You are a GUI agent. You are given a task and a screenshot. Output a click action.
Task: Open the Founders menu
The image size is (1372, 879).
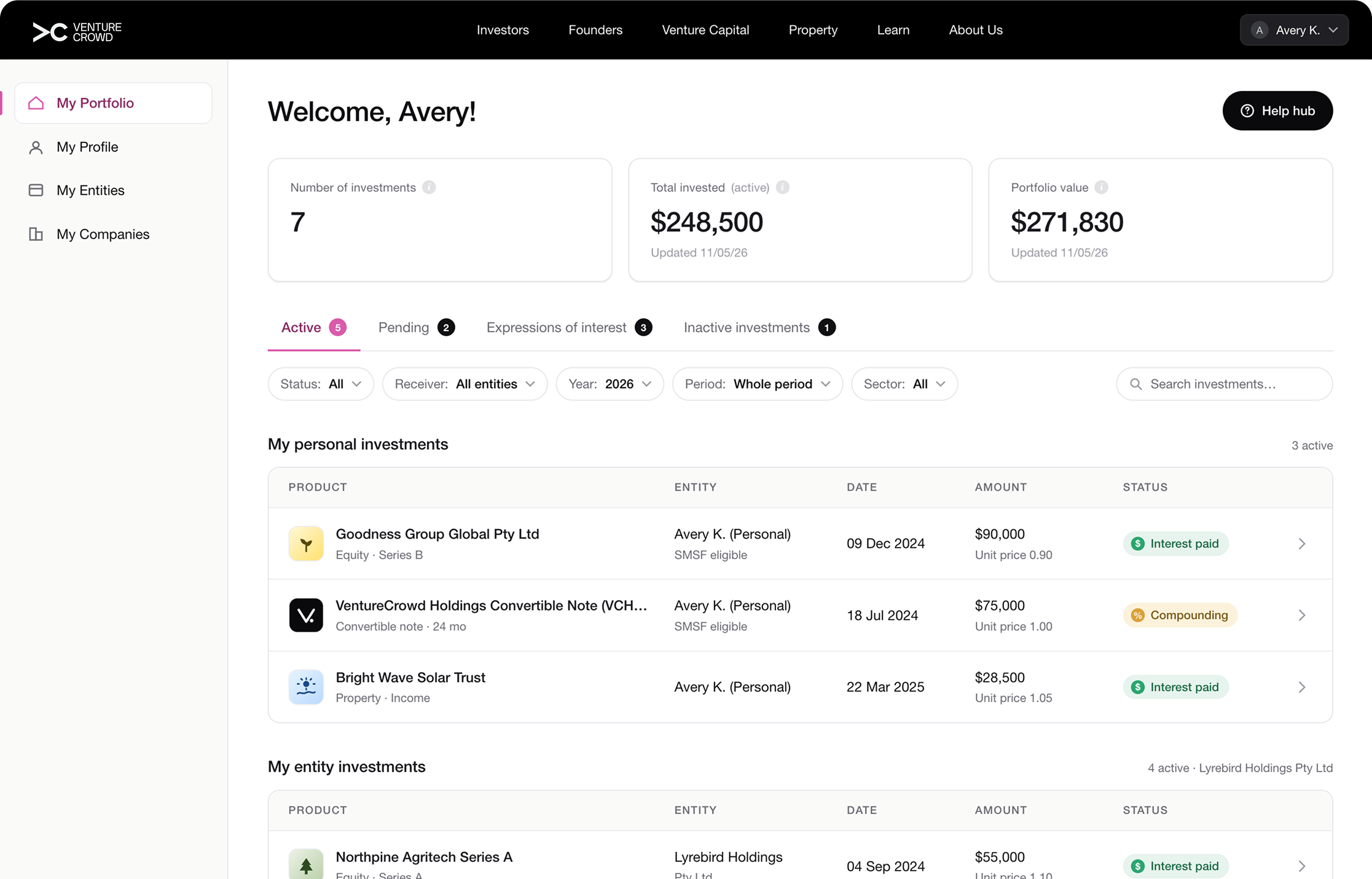[595, 30]
